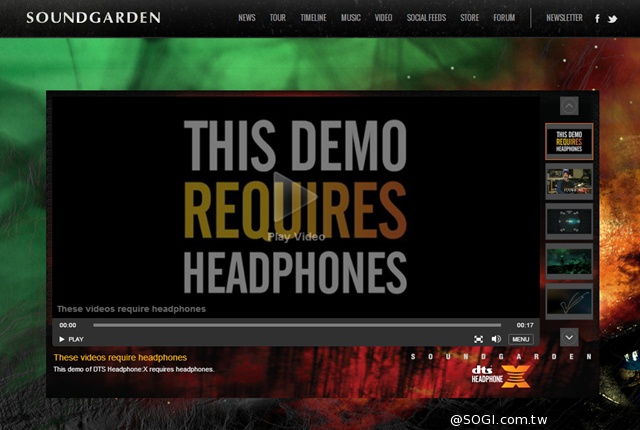Open the band's Twitter page icon
Screen dimensions: 640x430
pyautogui.click(x=613, y=18)
